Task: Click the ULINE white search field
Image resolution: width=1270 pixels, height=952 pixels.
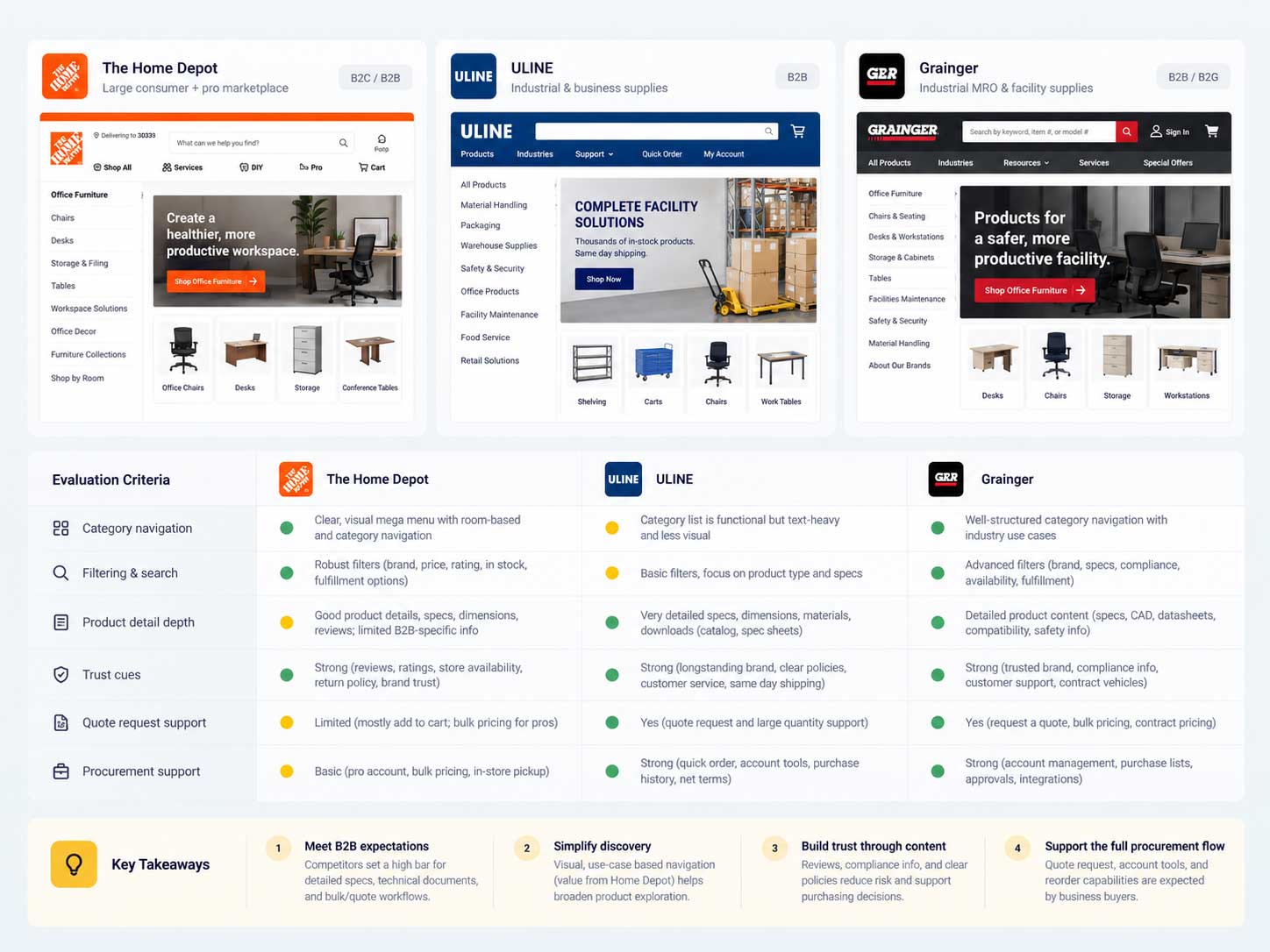Action: point(657,131)
